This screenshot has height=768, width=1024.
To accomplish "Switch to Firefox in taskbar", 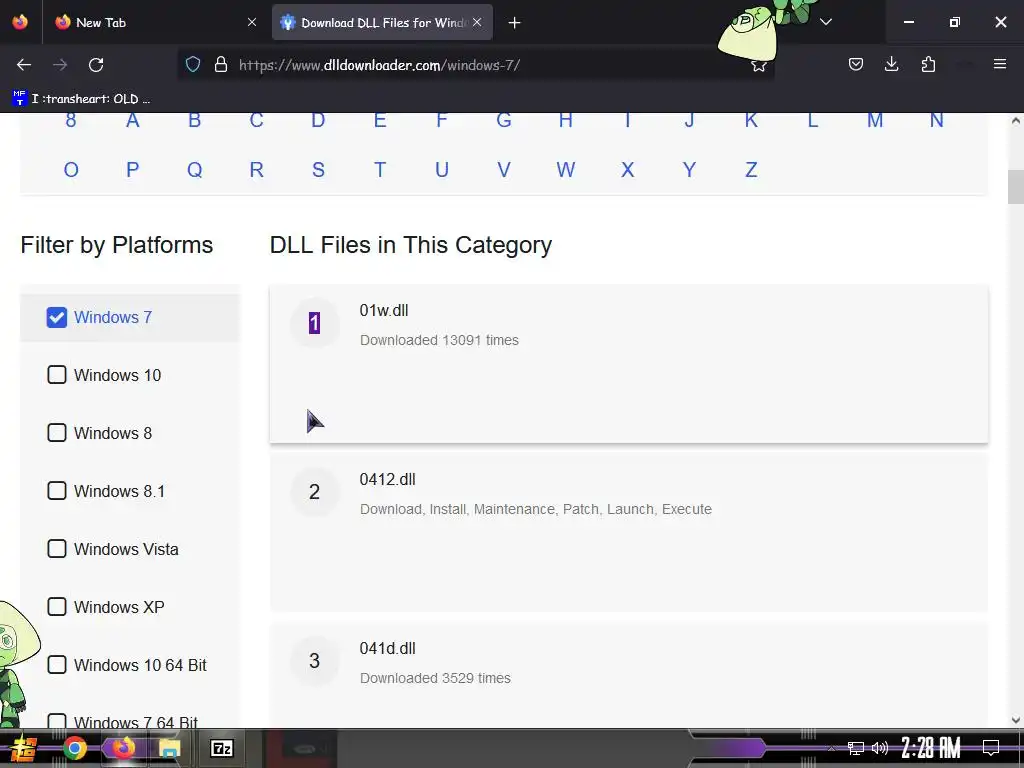I will coord(122,748).
